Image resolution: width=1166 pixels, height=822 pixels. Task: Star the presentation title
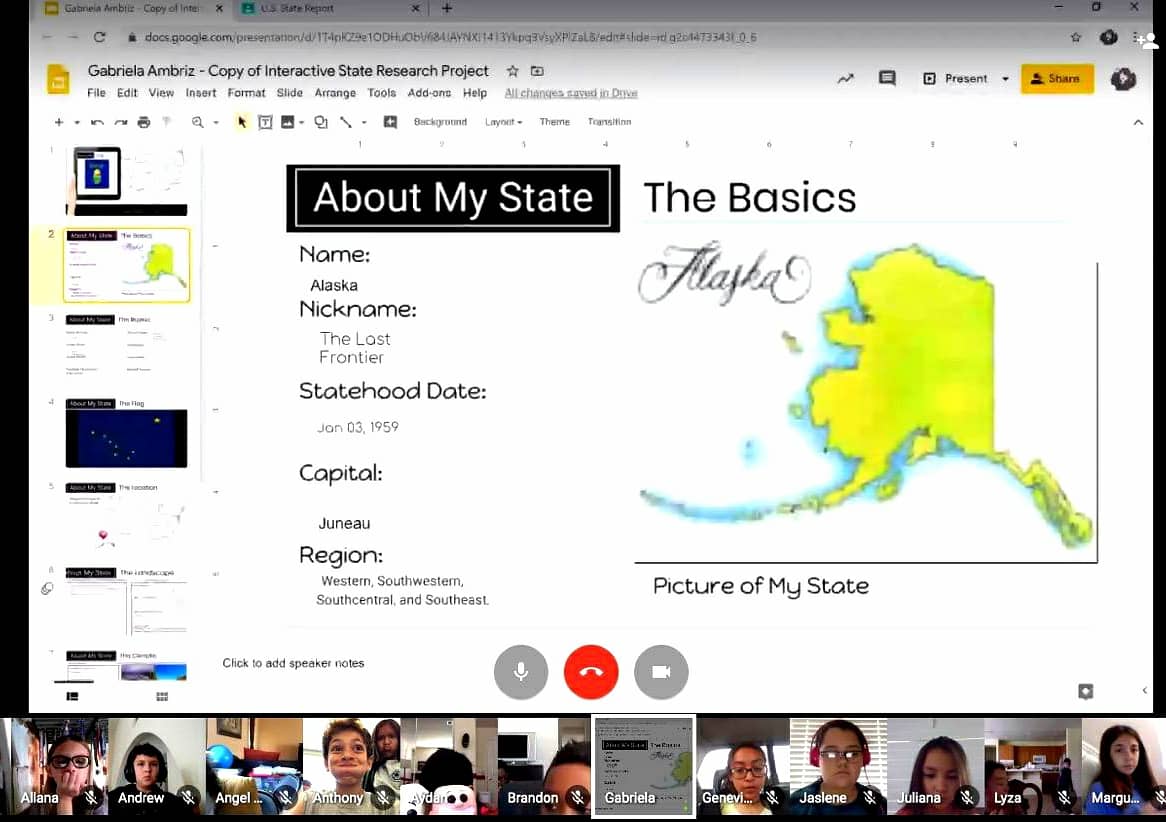tap(512, 71)
